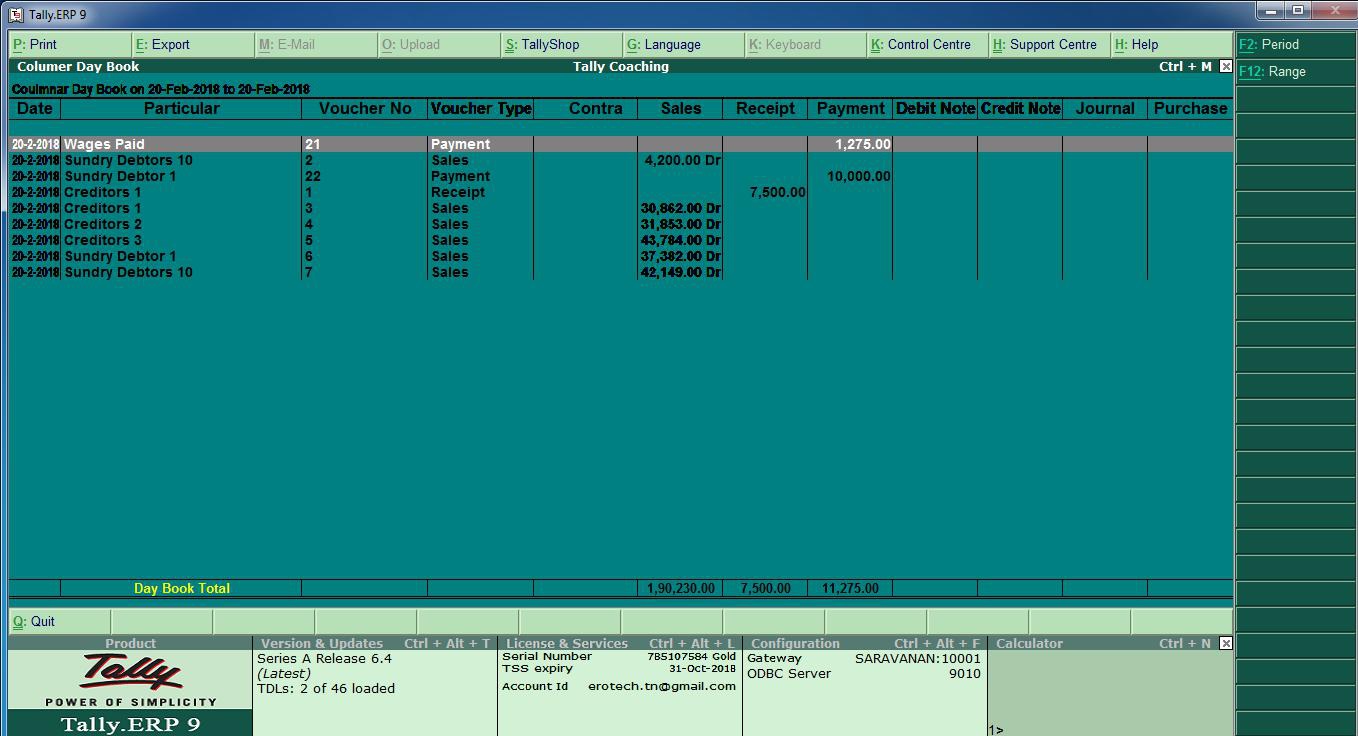This screenshot has height=736, width=1358.
Task: Click the Export button
Action: coord(193,45)
